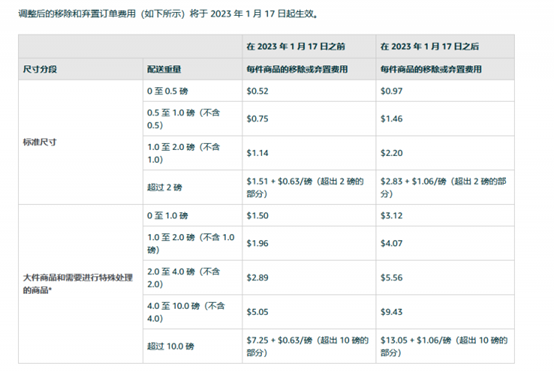This screenshot has width=554, height=372.
Task: Click the $1.96 fee value
Action: pyautogui.click(x=257, y=243)
